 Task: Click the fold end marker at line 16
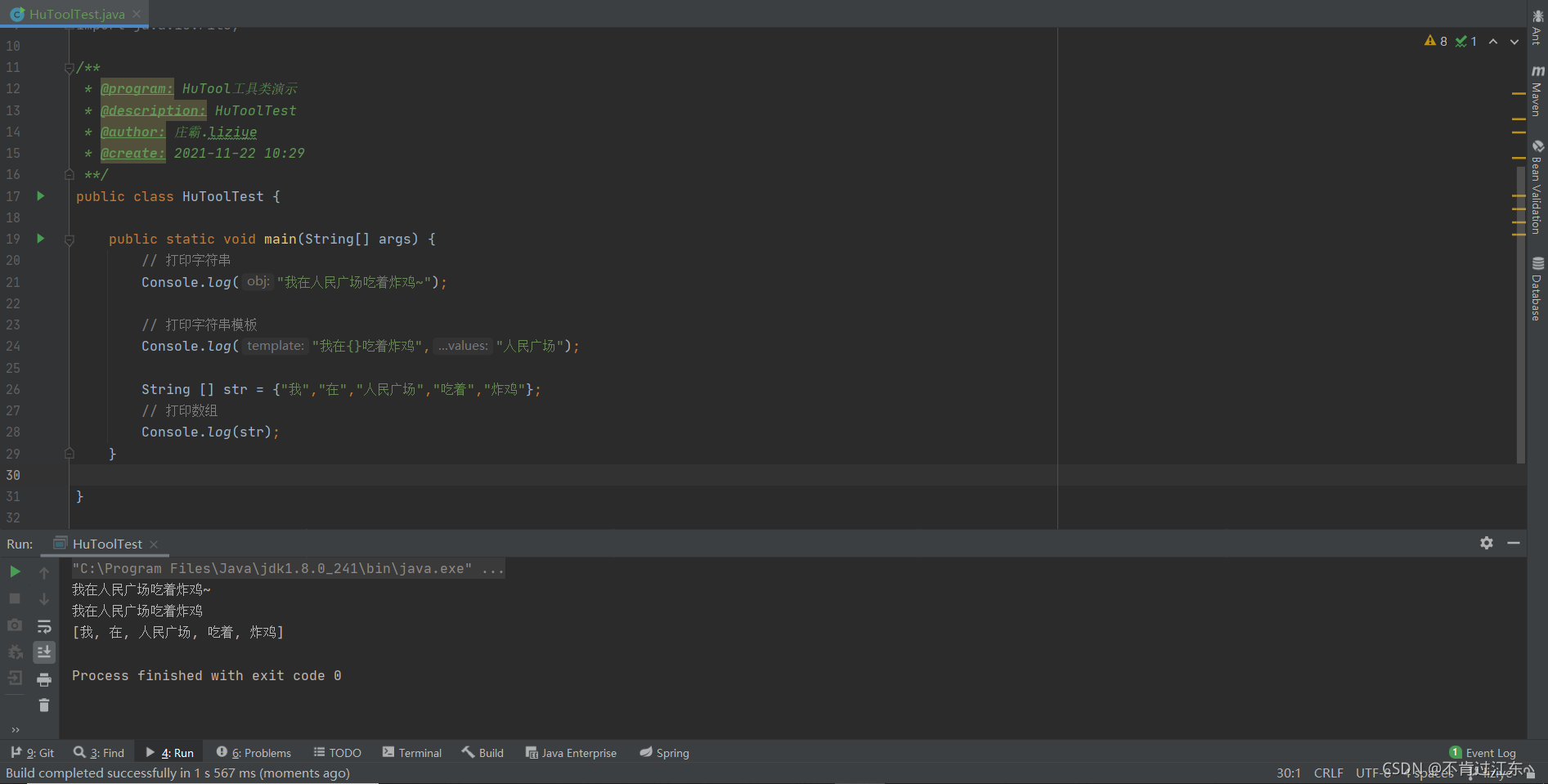coord(70,175)
